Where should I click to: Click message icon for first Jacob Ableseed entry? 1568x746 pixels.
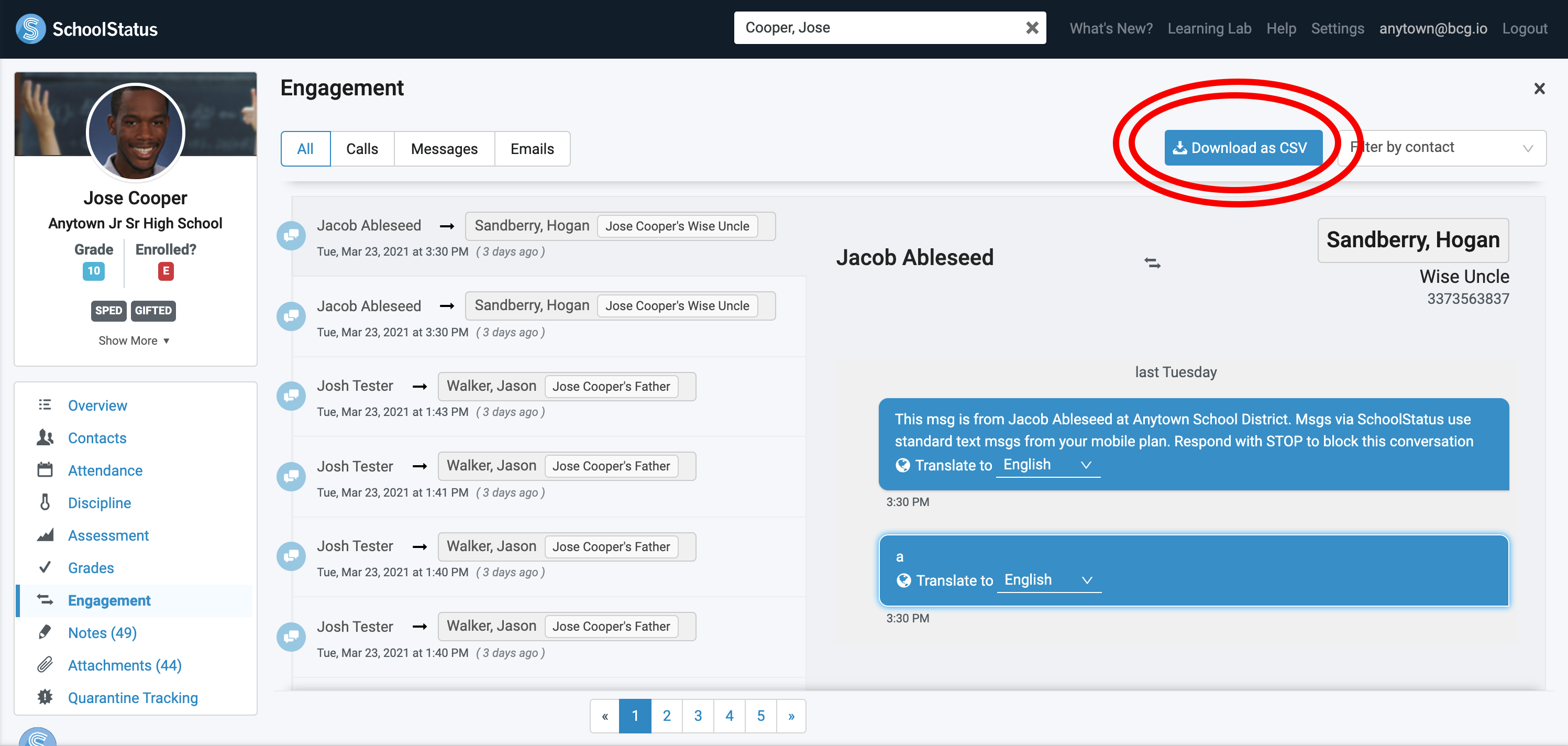click(x=291, y=236)
